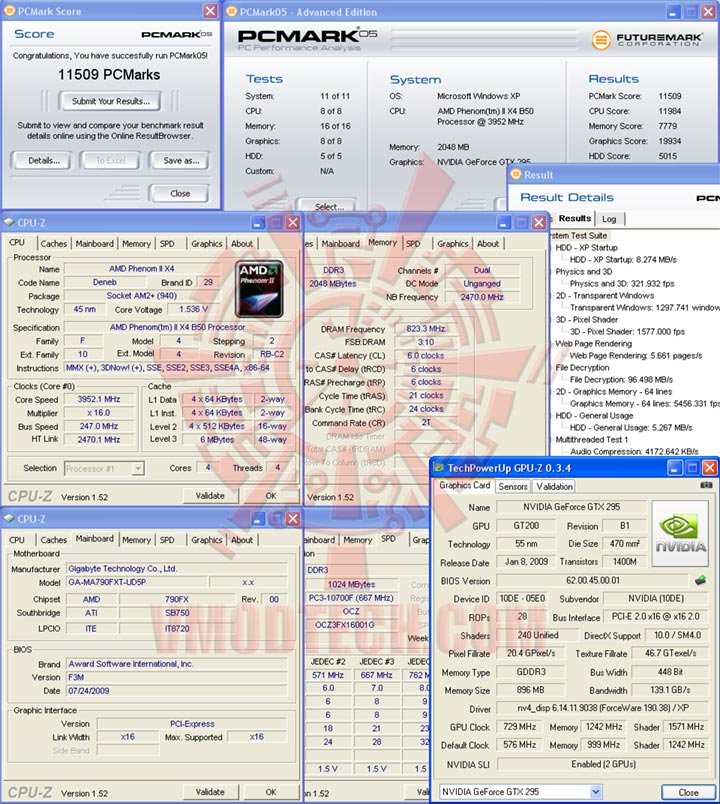Click the To Excel button
Viewport: 720px width, 804px height.
point(111,160)
